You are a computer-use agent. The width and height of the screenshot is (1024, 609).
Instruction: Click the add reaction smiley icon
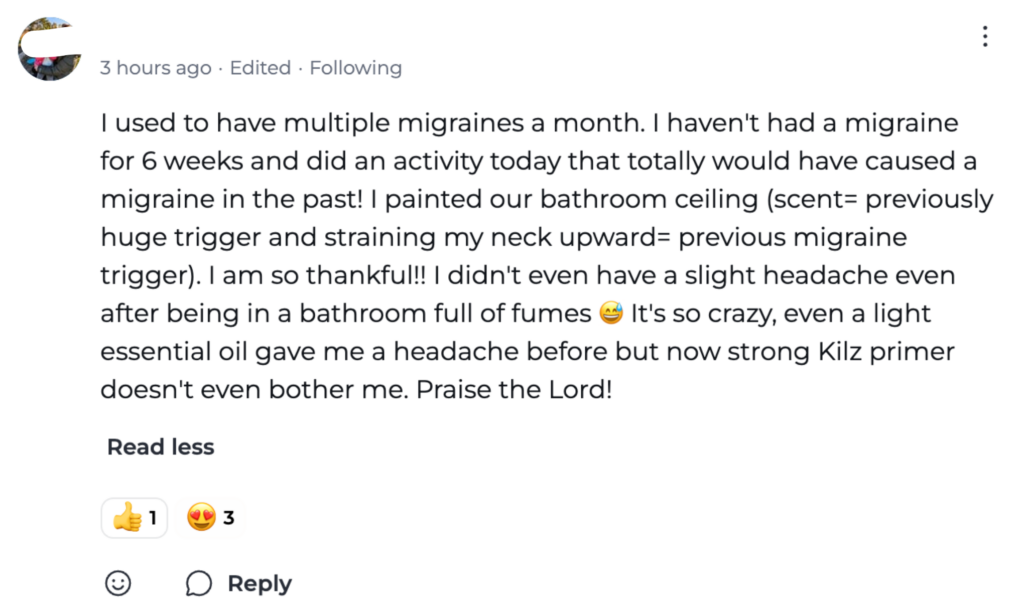click(118, 583)
